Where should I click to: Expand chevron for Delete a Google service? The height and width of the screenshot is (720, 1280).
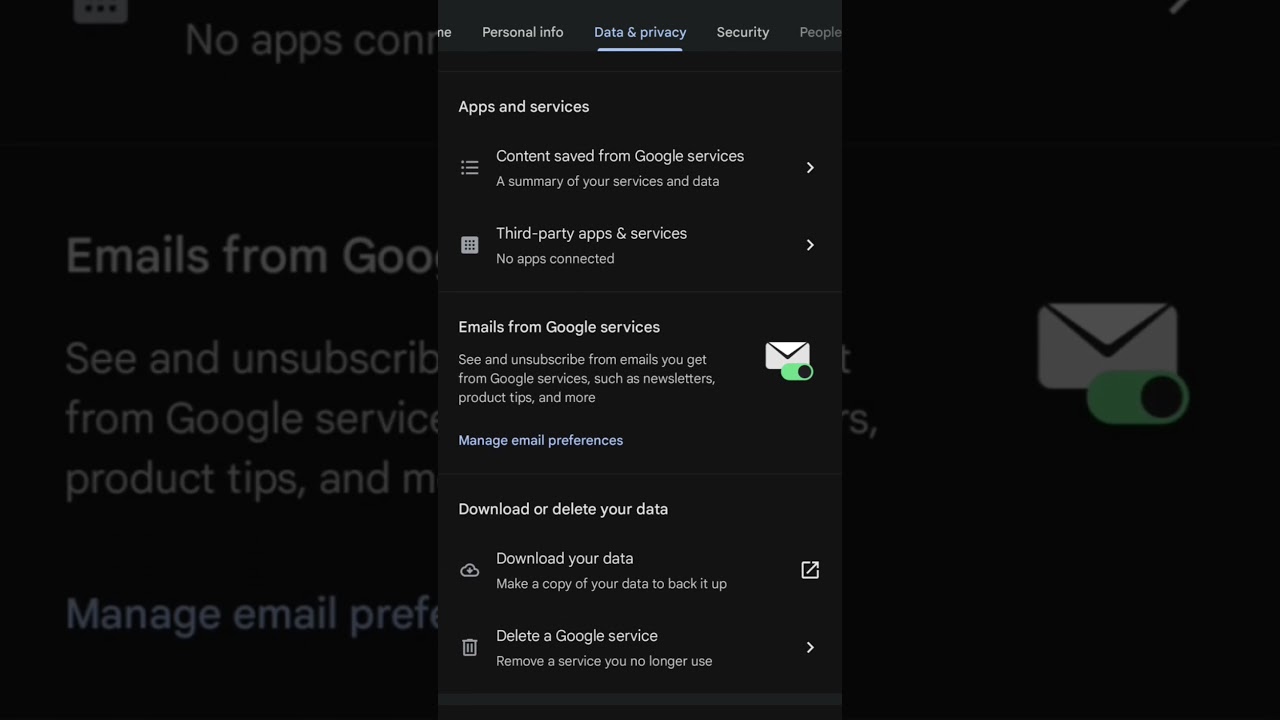point(810,648)
